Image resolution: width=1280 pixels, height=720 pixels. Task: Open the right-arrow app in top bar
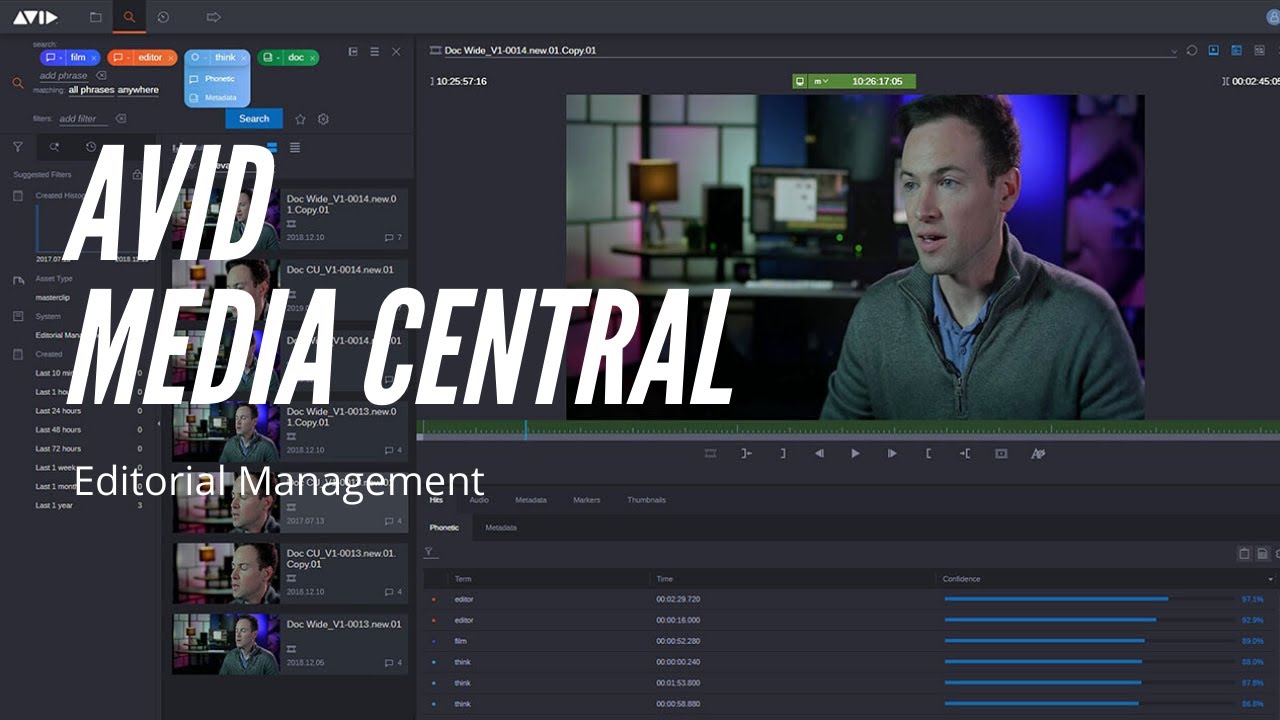coord(213,17)
